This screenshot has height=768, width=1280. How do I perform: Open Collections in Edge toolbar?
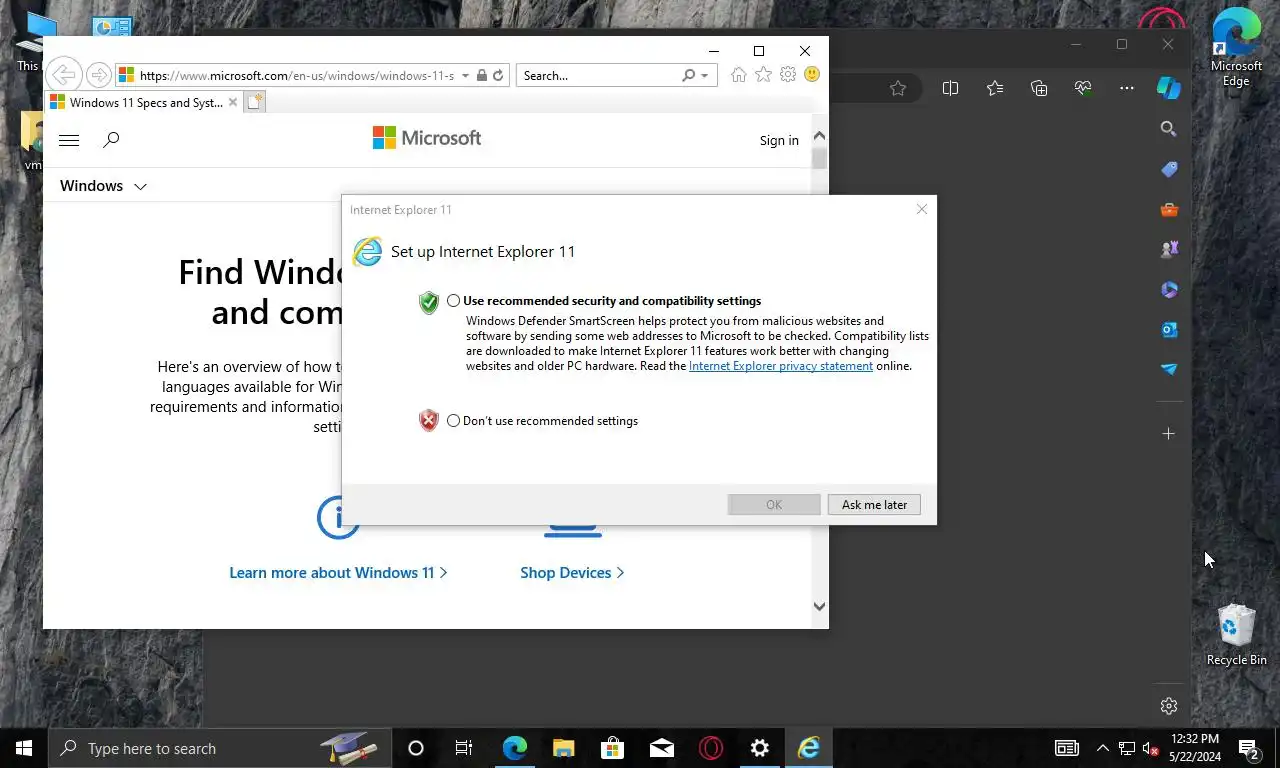point(1039,88)
